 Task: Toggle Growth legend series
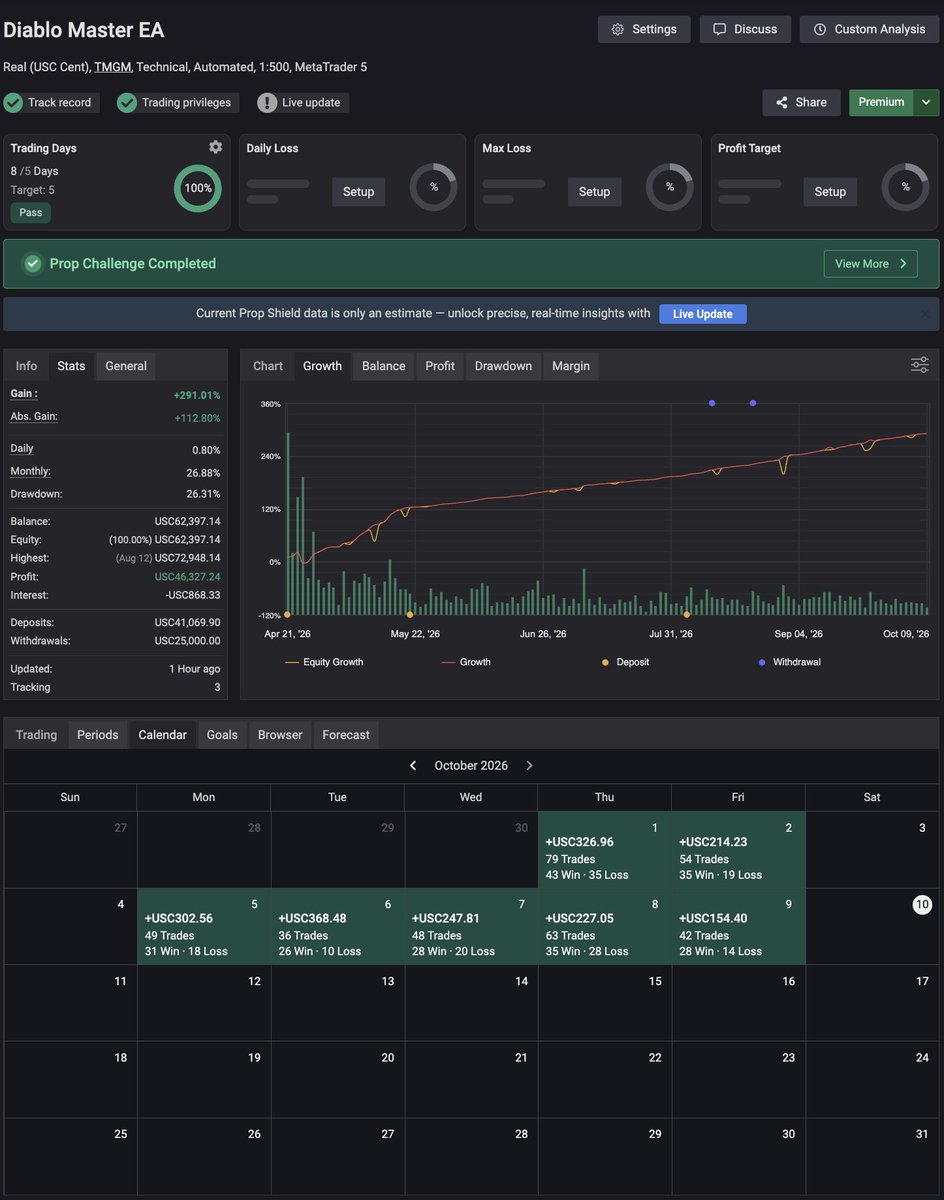[466, 662]
